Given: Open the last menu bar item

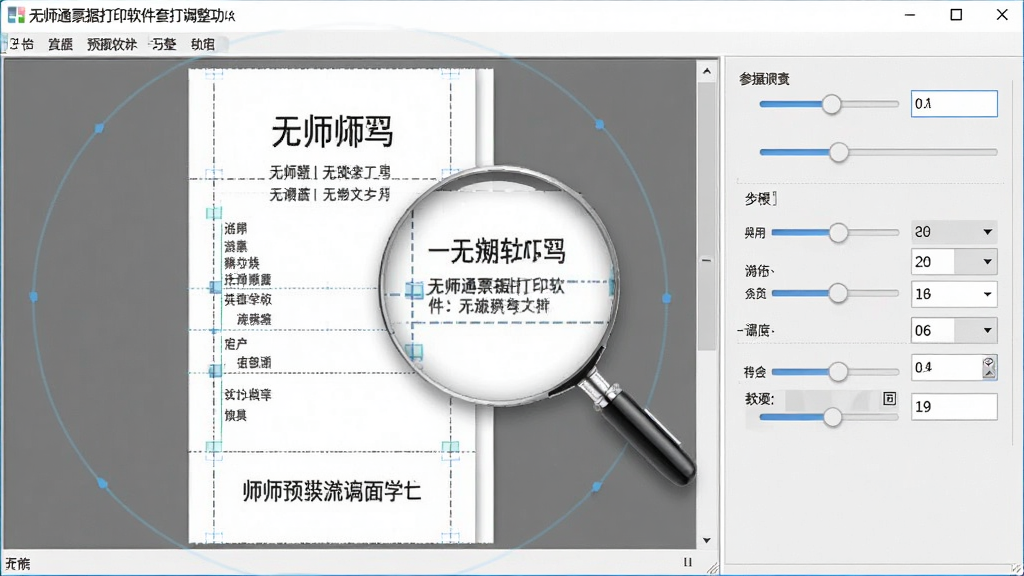Looking at the screenshot, I should click(202, 44).
